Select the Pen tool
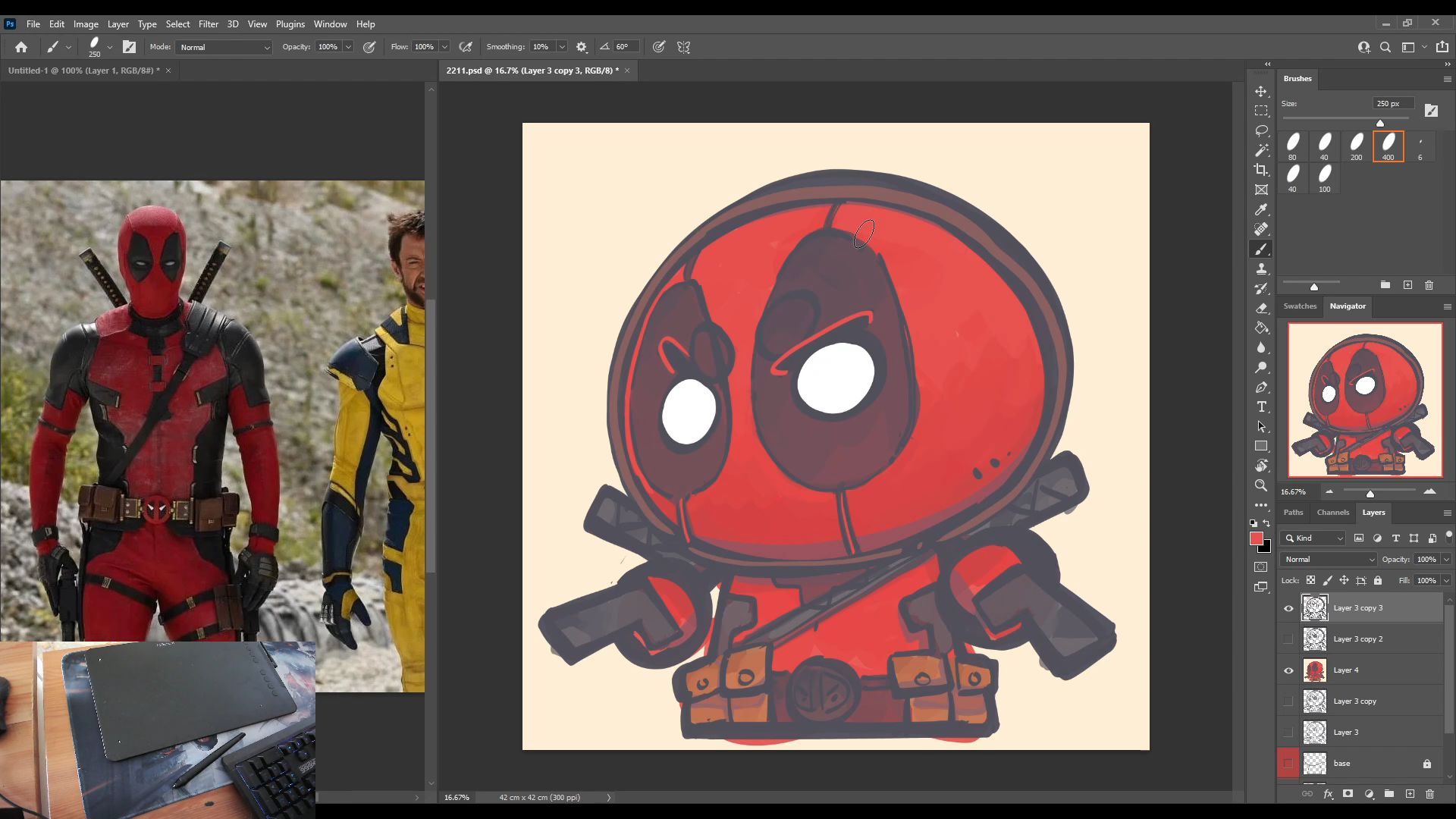Viewport: 1456px width, 819px height. [1261, 387]
